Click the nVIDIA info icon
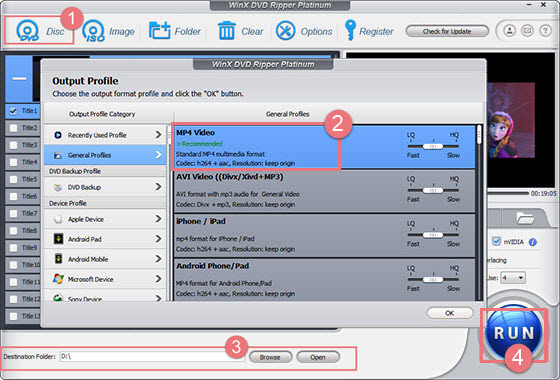The height and width of the screenshot is (380, 560). tap(532, 242)
